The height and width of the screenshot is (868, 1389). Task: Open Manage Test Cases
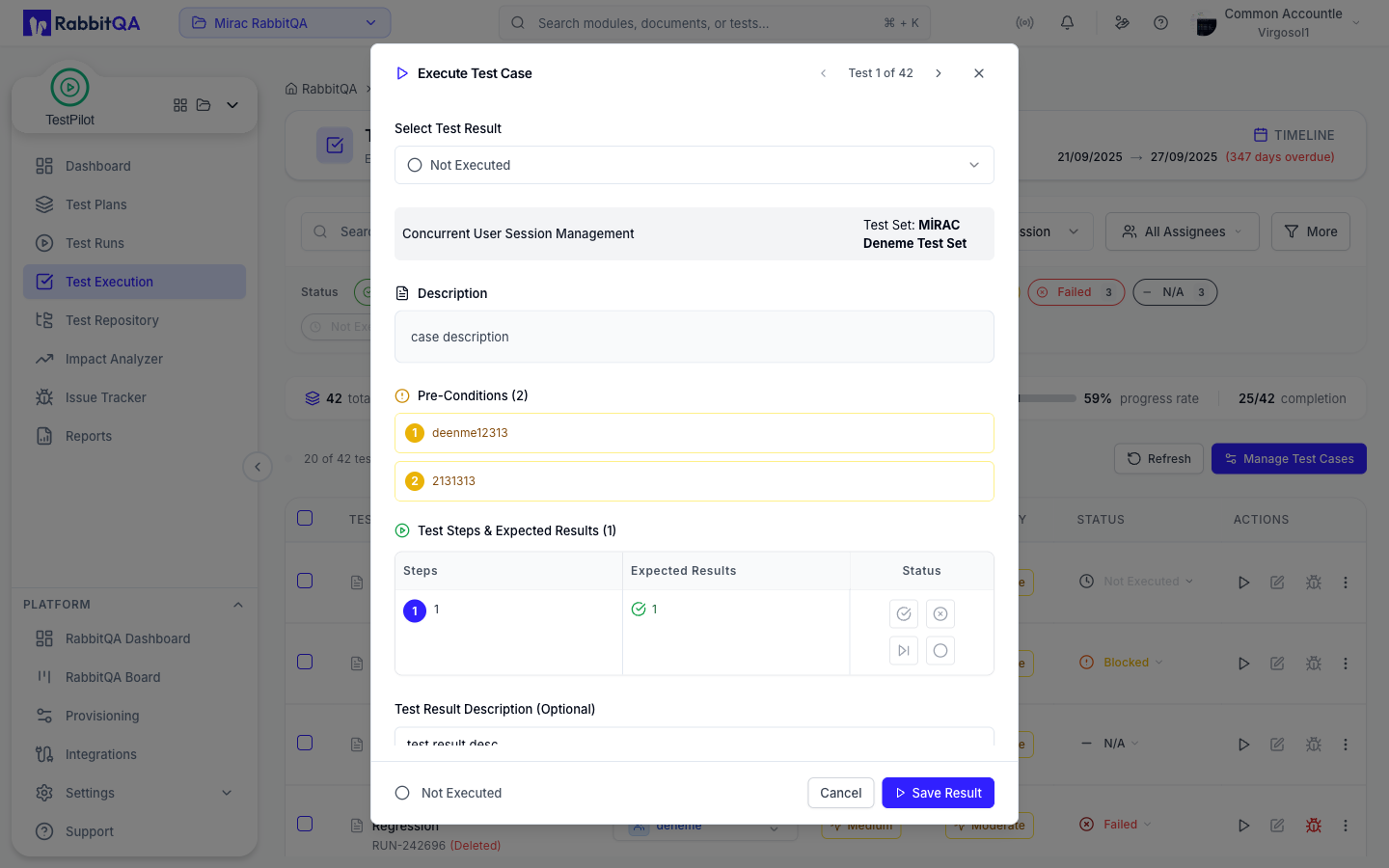click(1289, 459)
